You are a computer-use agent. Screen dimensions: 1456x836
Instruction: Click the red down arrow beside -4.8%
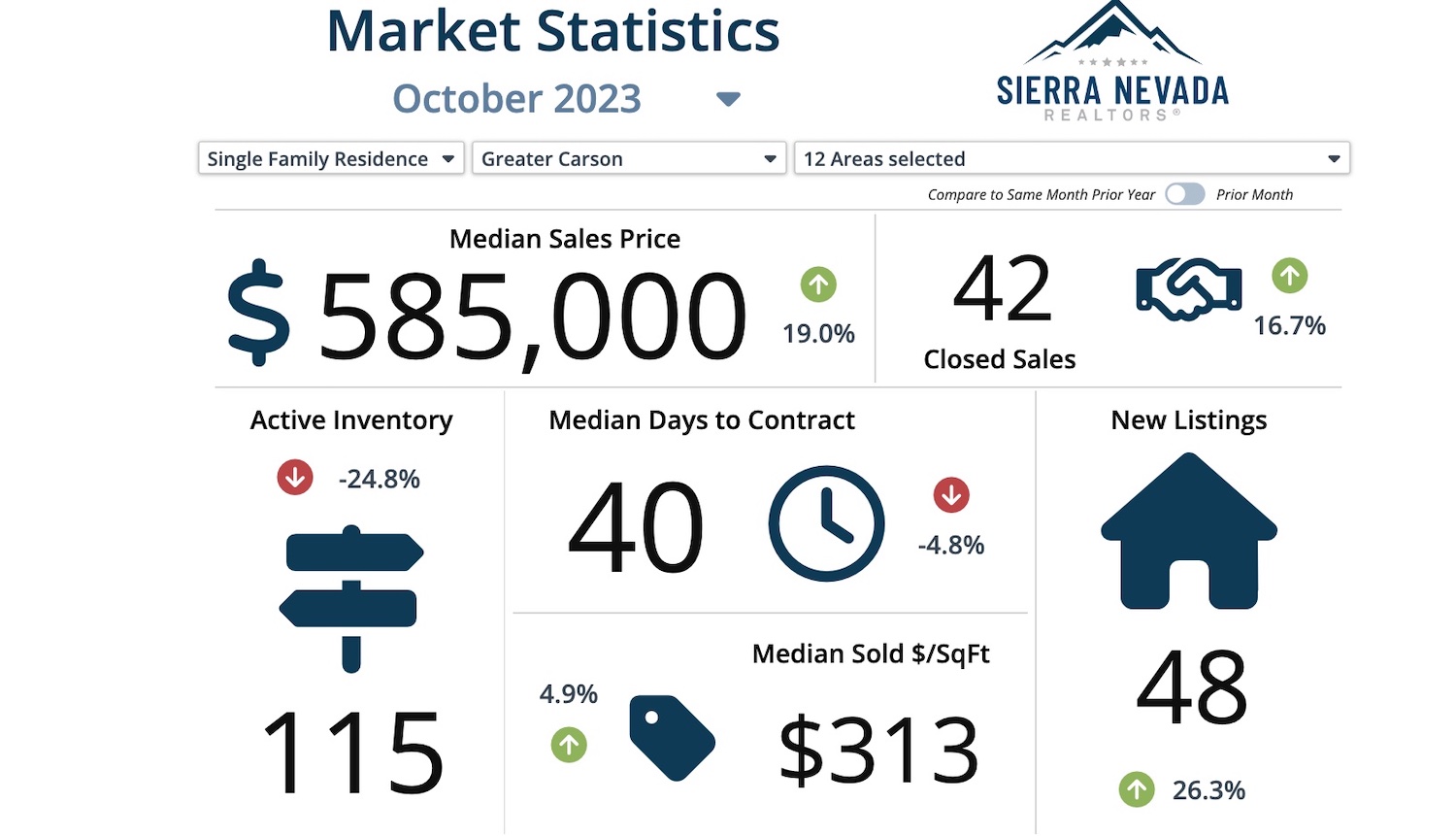point(951,495)
